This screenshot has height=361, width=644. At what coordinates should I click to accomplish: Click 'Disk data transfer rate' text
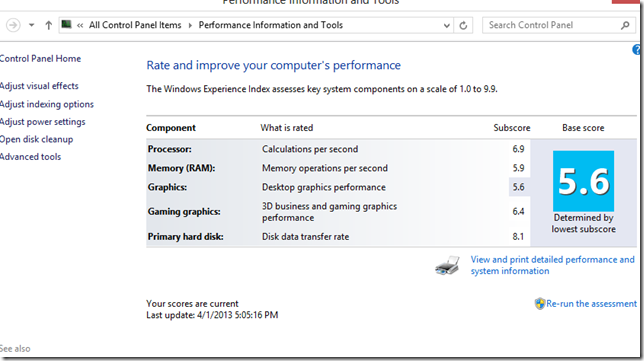[306, 237]
